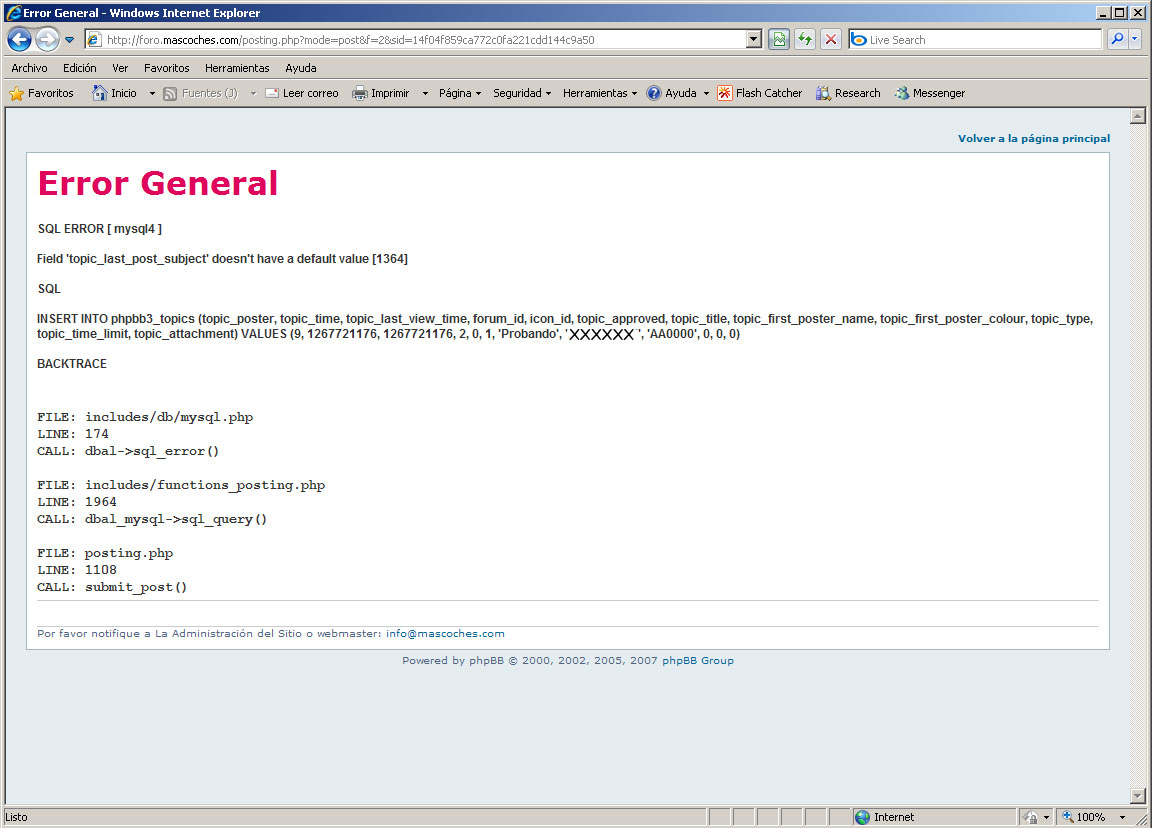Expand the Fuentes dropdown arrow
1152x828 pixels.
(x=253, y=93)
